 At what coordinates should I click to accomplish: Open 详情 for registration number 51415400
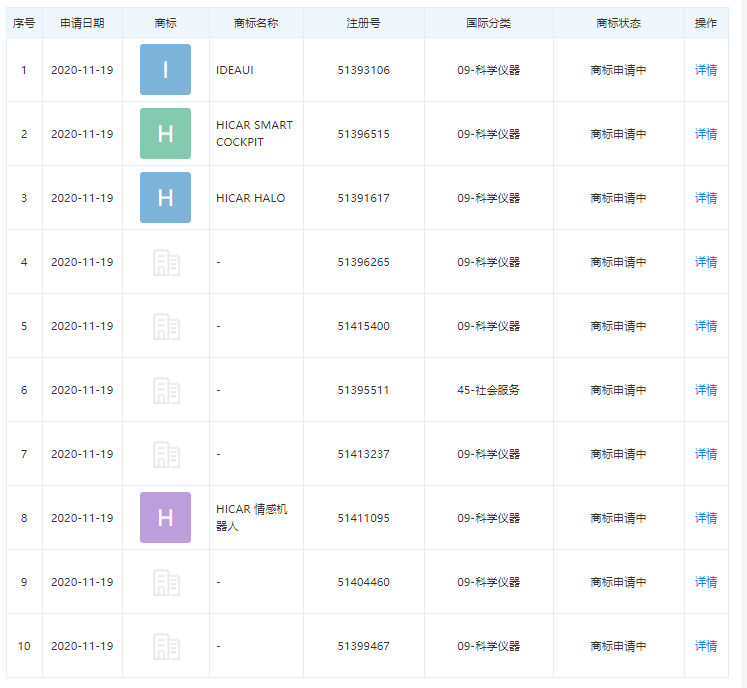(x=706, y=326)
